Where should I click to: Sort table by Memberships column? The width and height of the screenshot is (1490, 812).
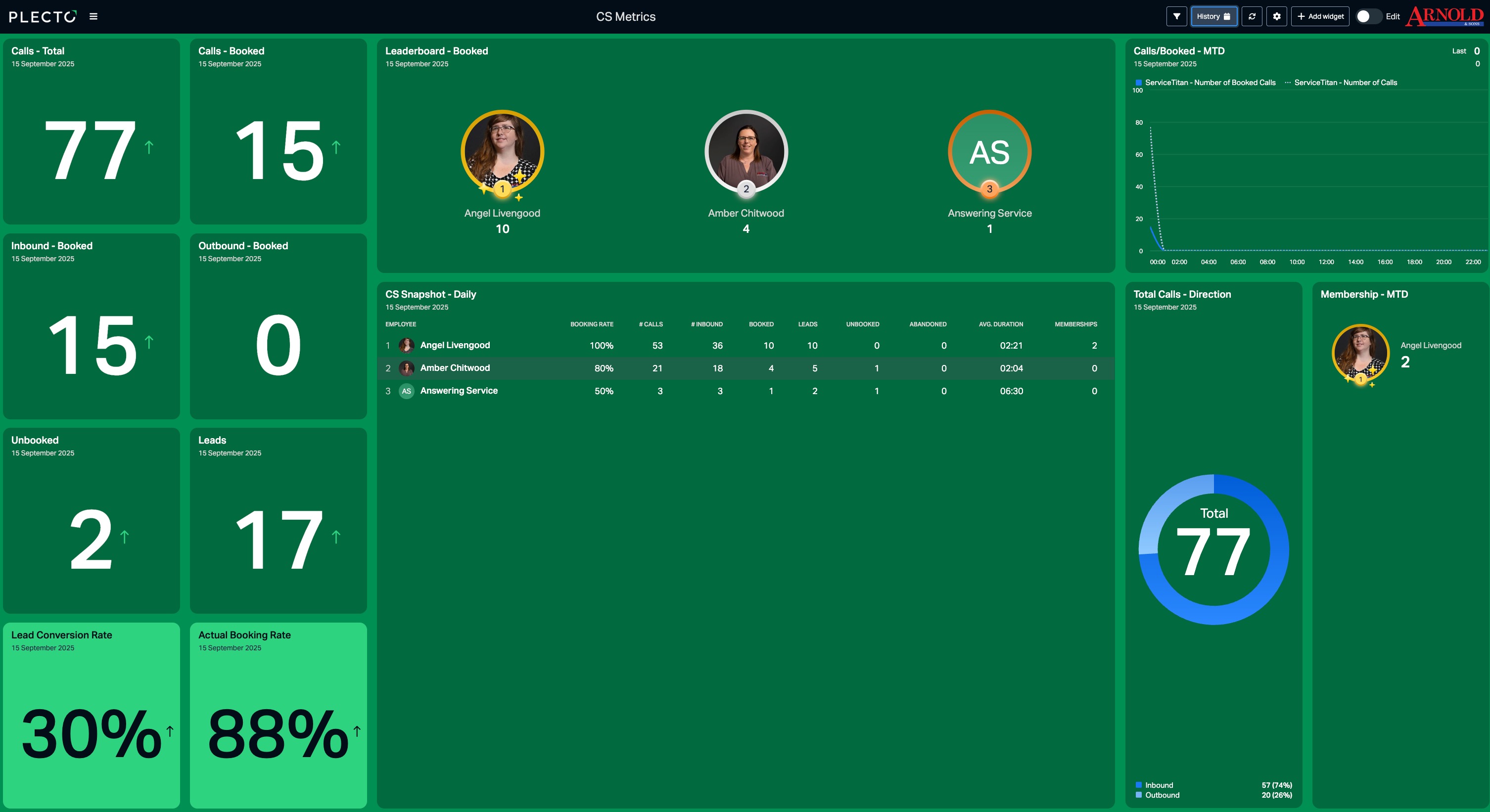click(x=1076, y=324)
